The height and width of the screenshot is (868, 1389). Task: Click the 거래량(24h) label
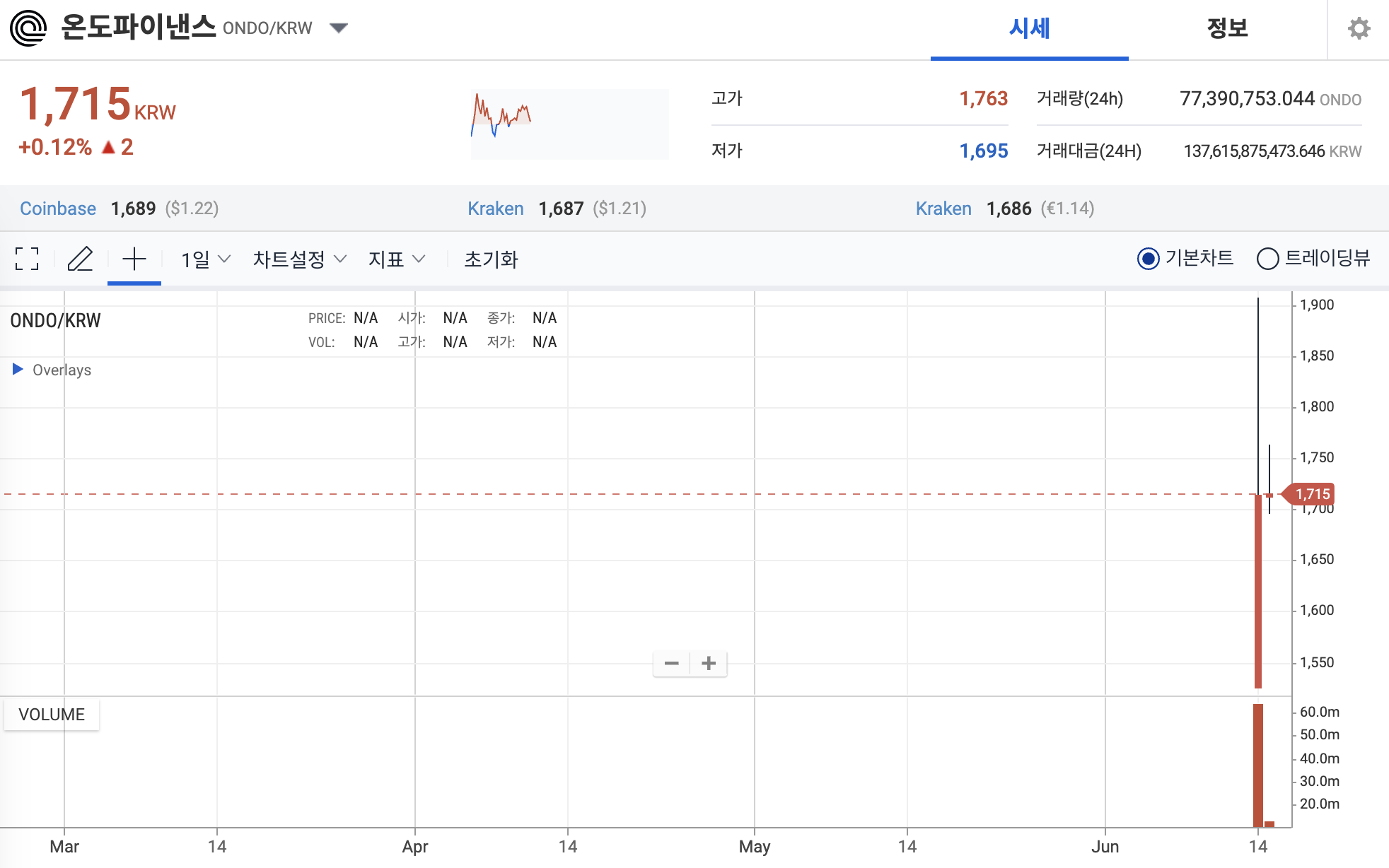[x=1080, y=99]
